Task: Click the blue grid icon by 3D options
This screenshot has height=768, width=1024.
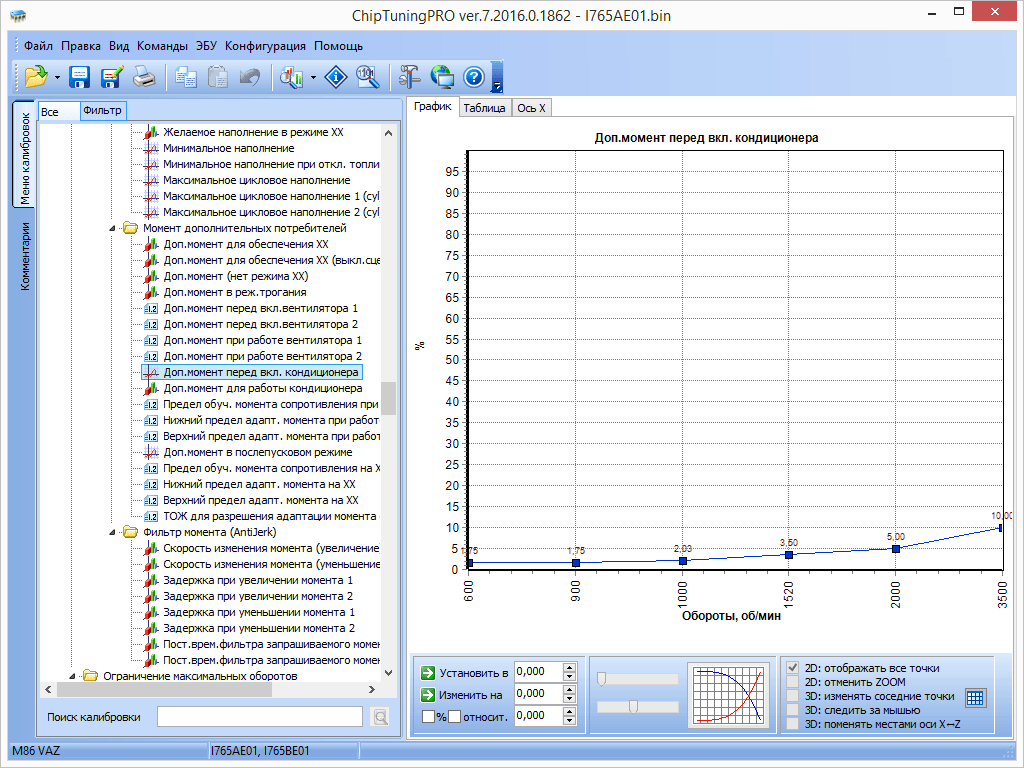Action: point(975,697)
